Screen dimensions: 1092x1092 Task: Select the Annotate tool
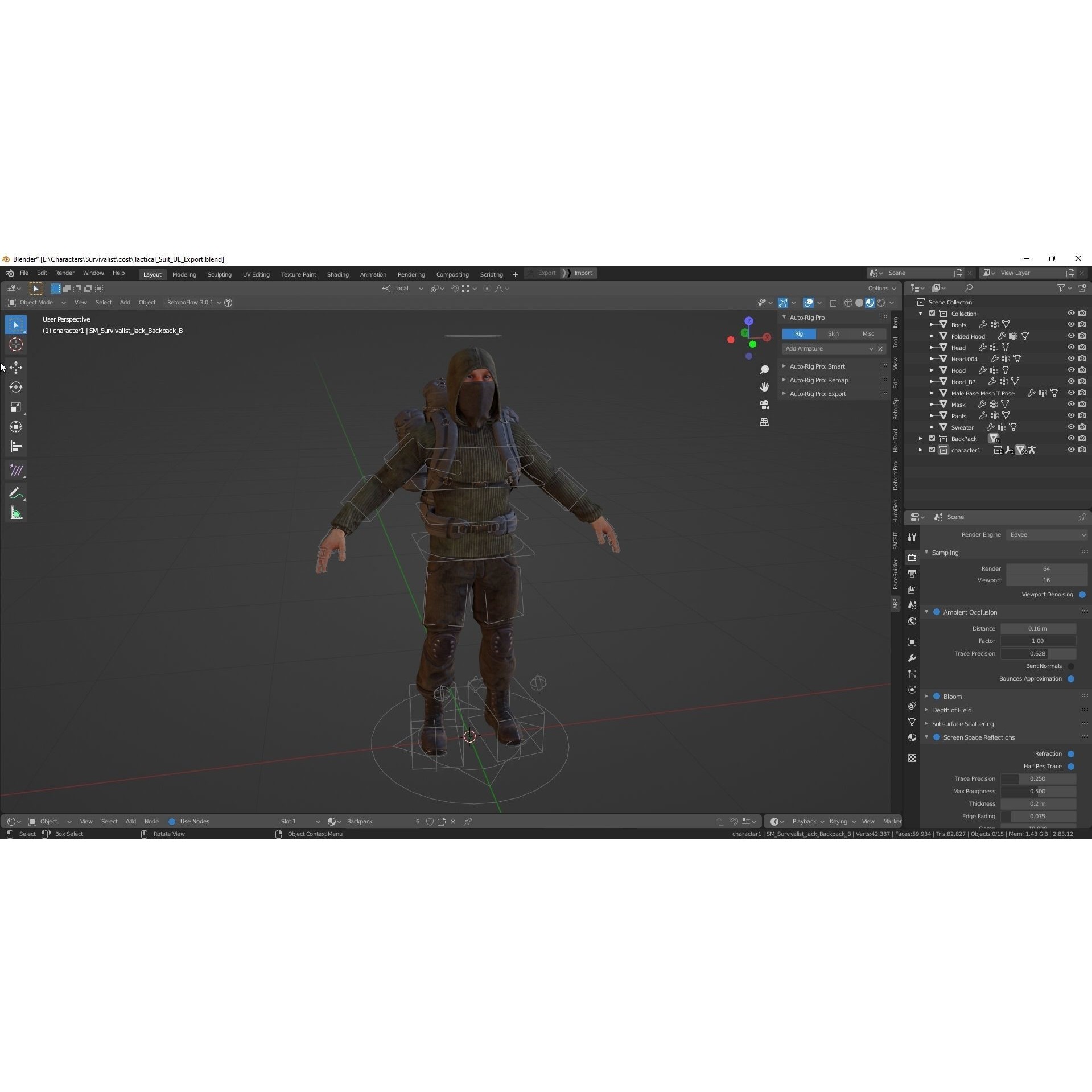[16, 493]
